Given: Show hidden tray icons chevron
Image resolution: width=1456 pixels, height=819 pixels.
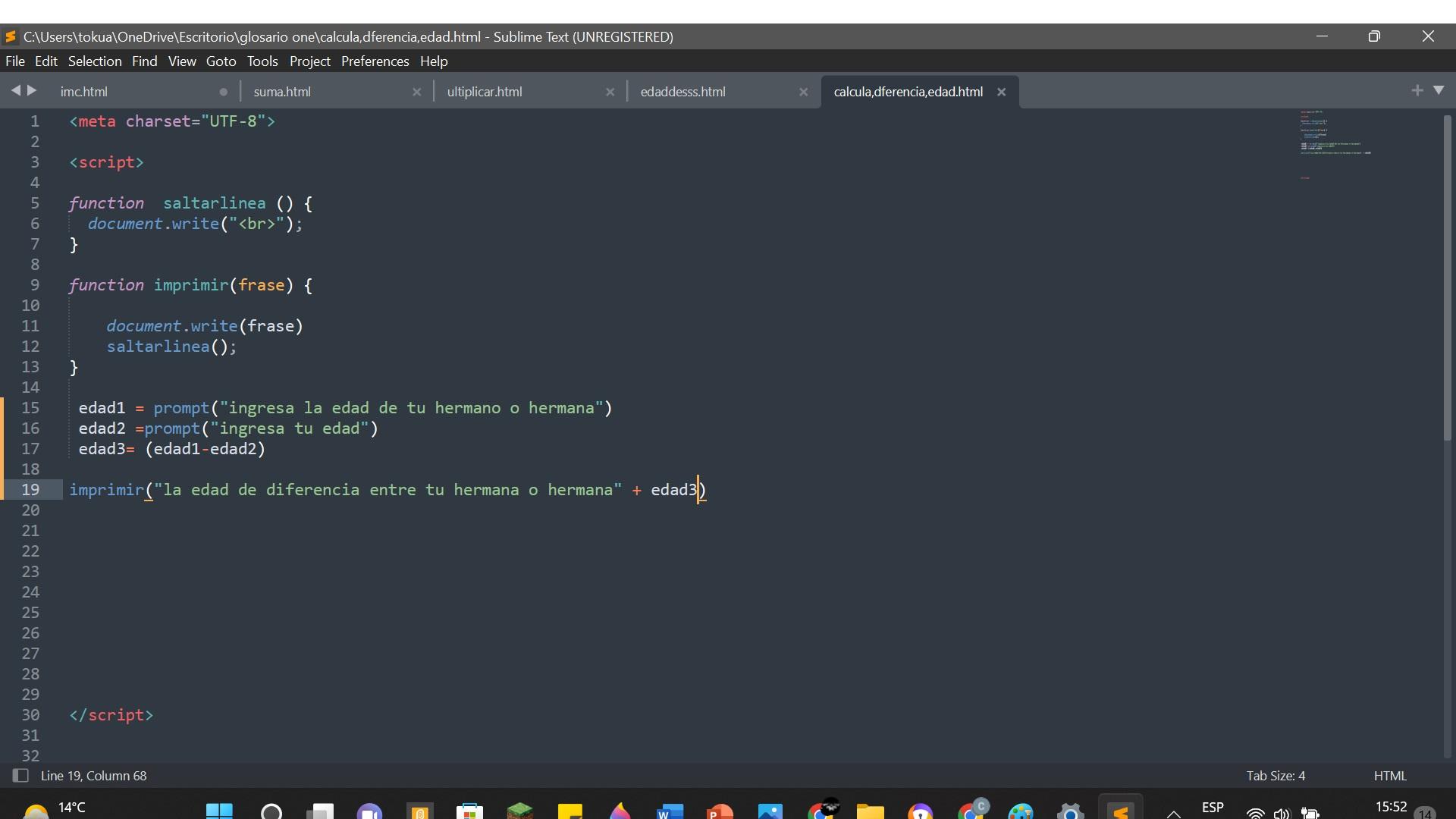Looking at the screenshot, I should [1173, 813].
